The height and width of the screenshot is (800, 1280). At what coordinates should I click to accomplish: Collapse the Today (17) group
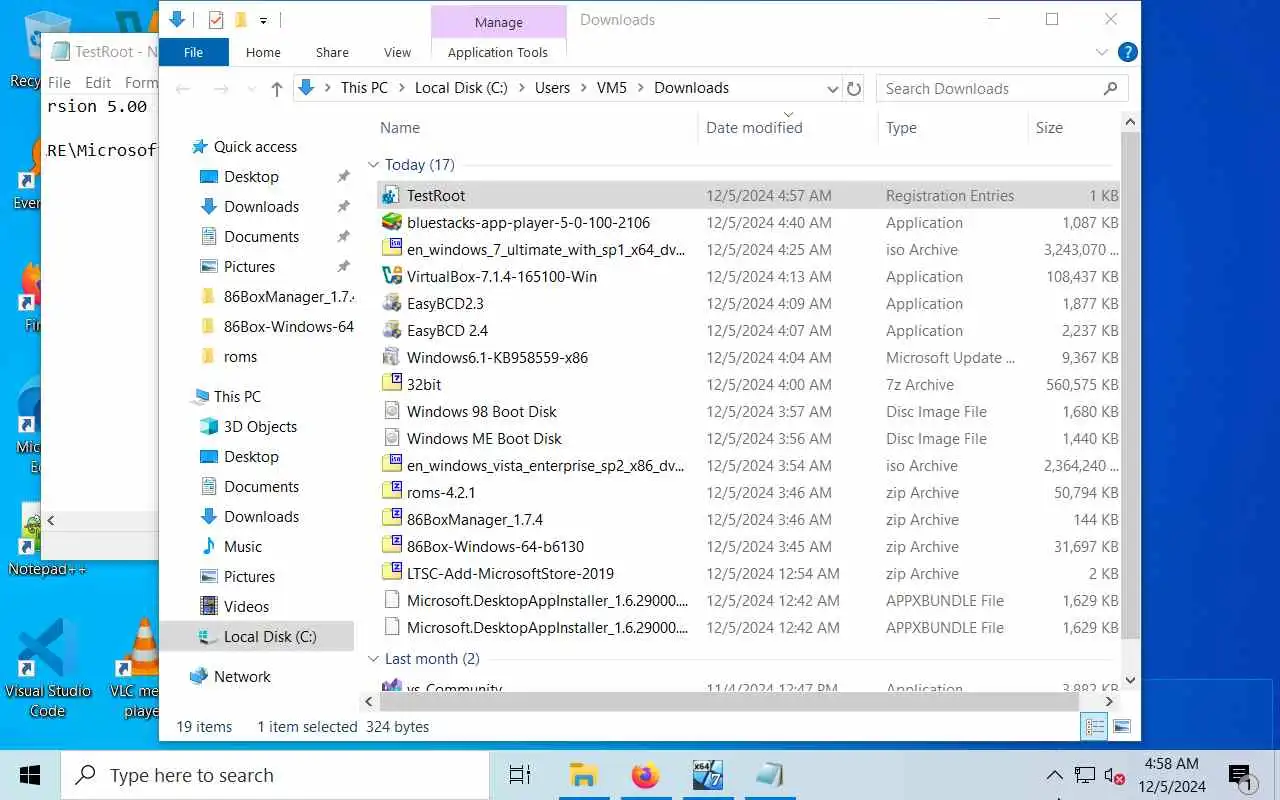(374, 165)
